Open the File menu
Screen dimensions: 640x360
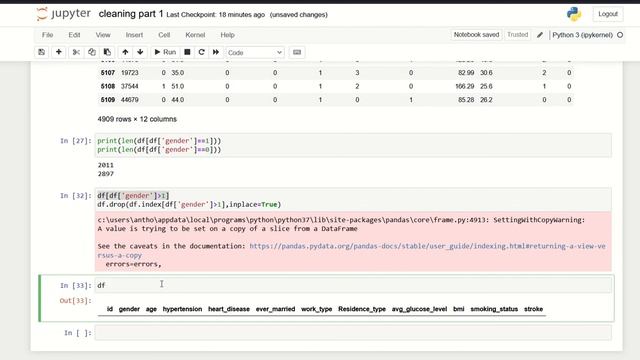47,35
